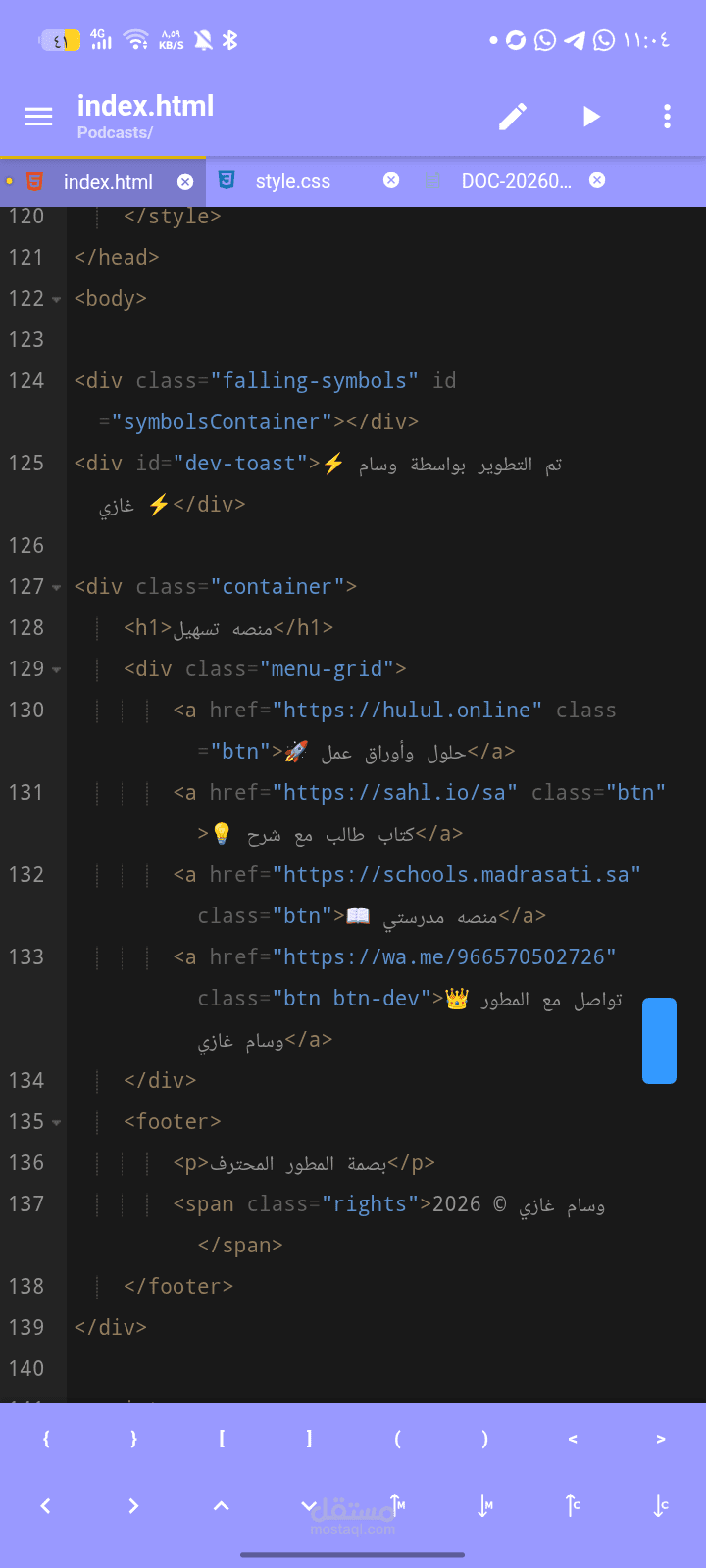706x1568 pixels.
Task: Run the file with play button
Action: (x=590, y=117)
